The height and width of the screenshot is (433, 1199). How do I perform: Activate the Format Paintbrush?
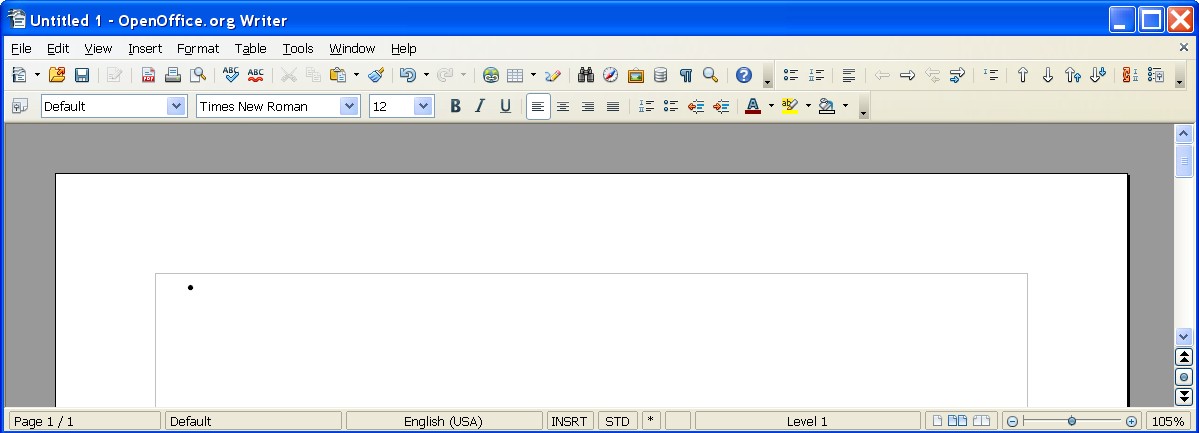(375, 75)
